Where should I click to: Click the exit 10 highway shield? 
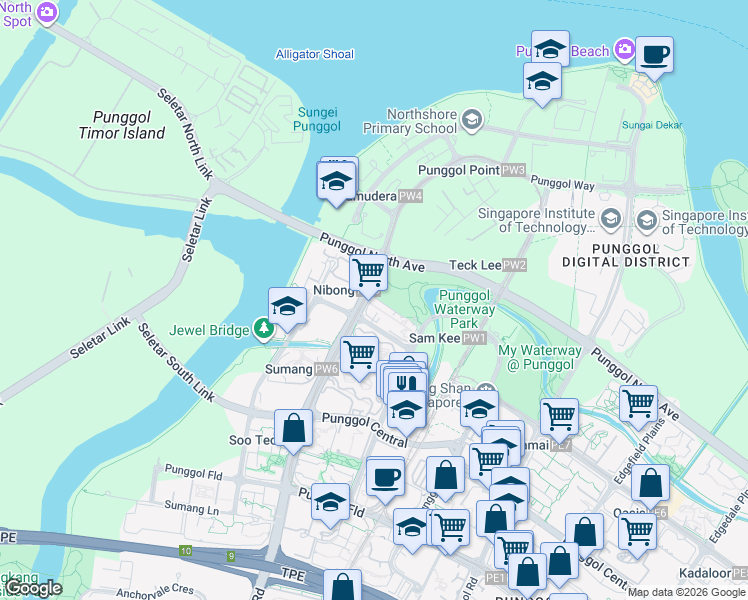click(x=186, y=551)
